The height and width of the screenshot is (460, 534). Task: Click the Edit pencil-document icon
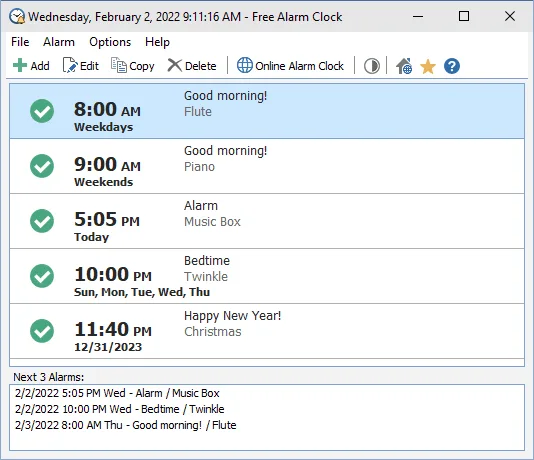(x=70, y=65)
